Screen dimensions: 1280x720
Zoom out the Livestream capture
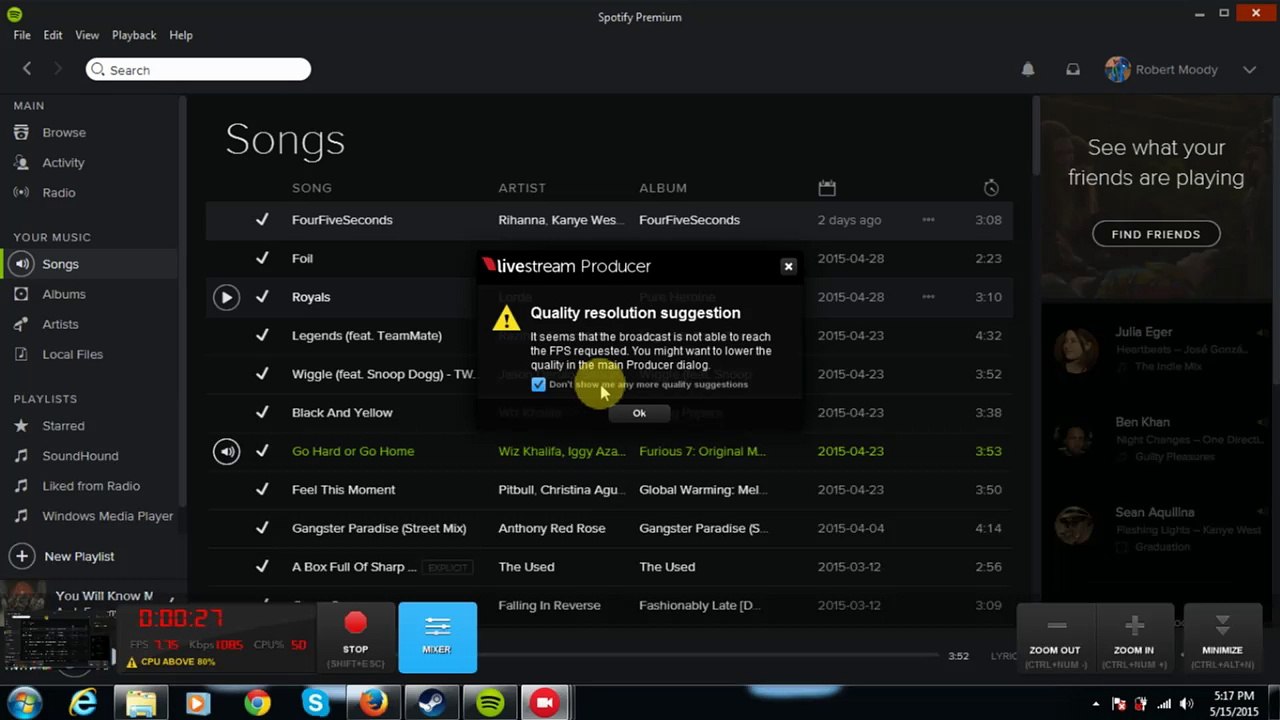1055,636
